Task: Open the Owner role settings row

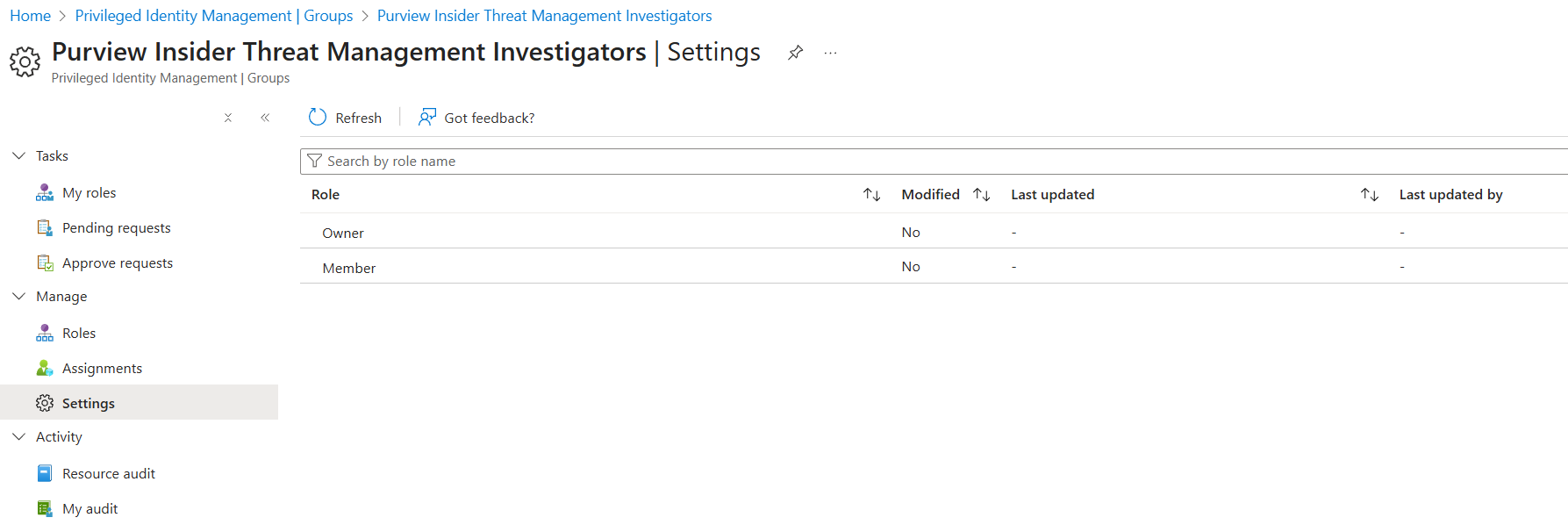Action: pyautogui.click(x=343, y=233)
